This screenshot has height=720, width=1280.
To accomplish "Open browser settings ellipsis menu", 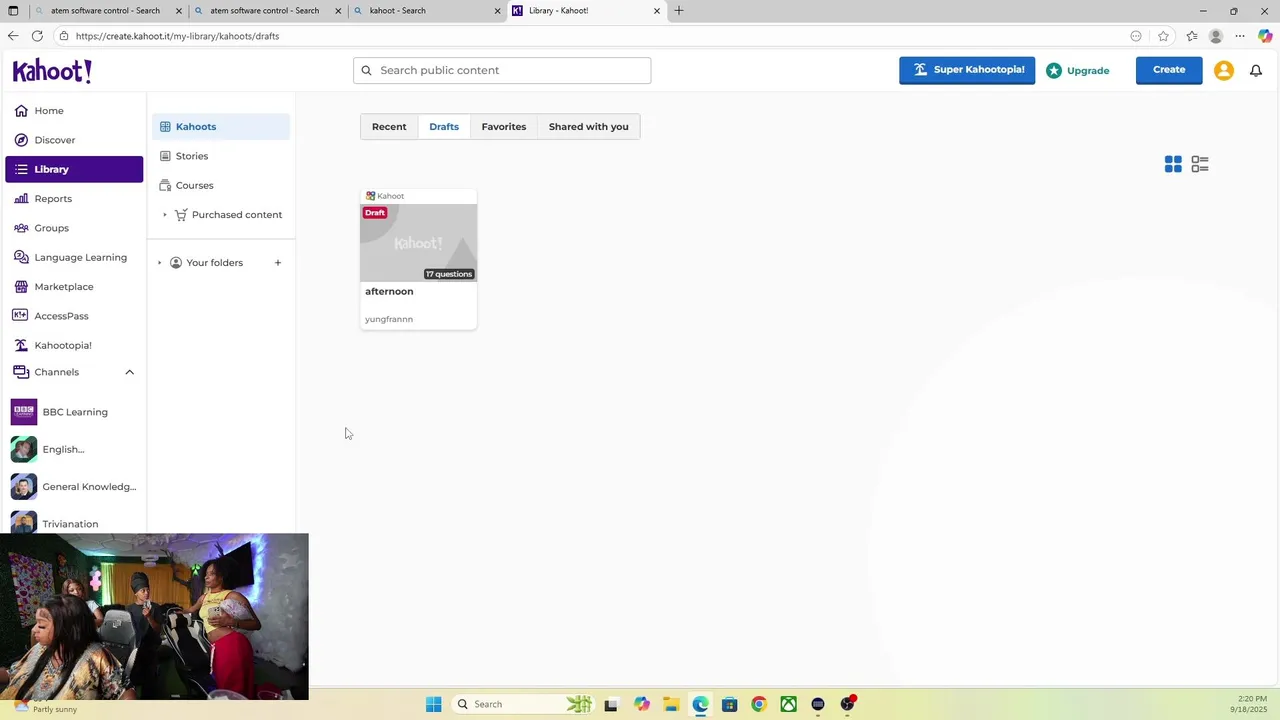I will pyautogui.click(x=1240, y=36).
